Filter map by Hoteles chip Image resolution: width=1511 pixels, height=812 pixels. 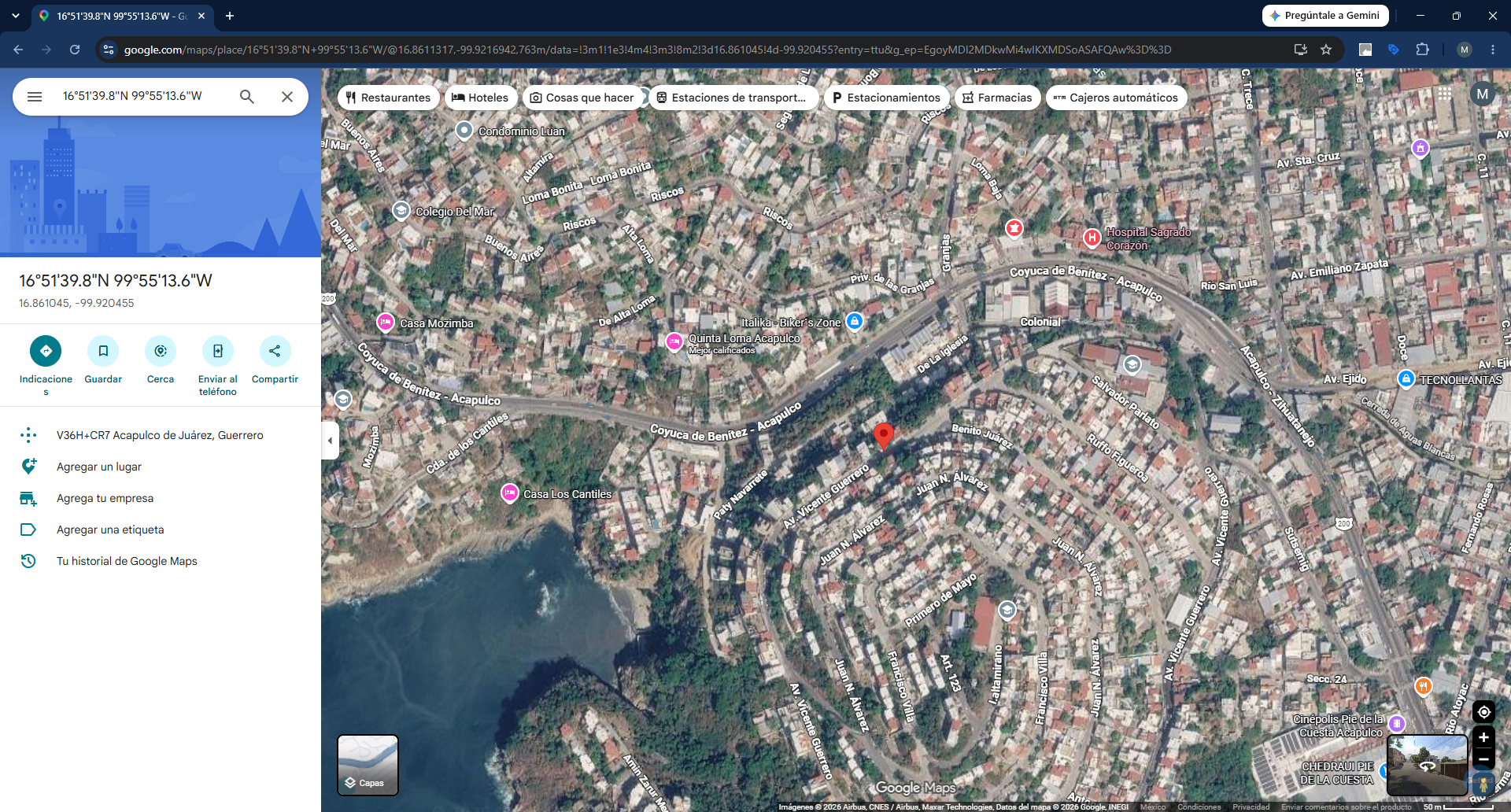(481, 98)
